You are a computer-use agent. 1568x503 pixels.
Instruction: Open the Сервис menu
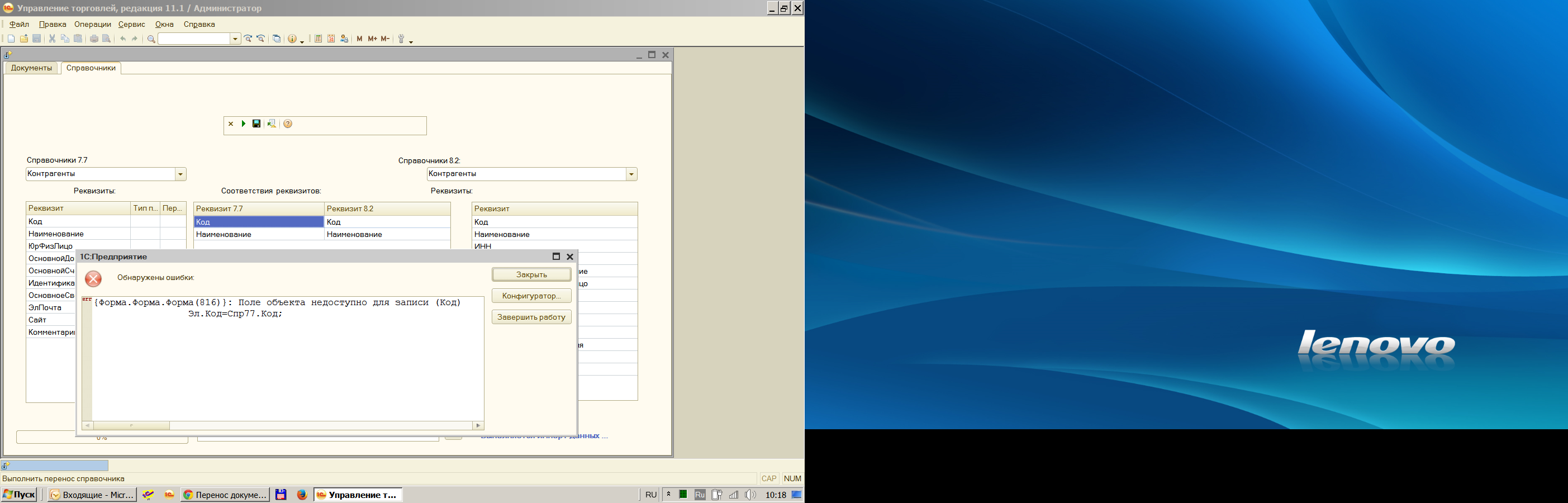[x=131, y=25]
